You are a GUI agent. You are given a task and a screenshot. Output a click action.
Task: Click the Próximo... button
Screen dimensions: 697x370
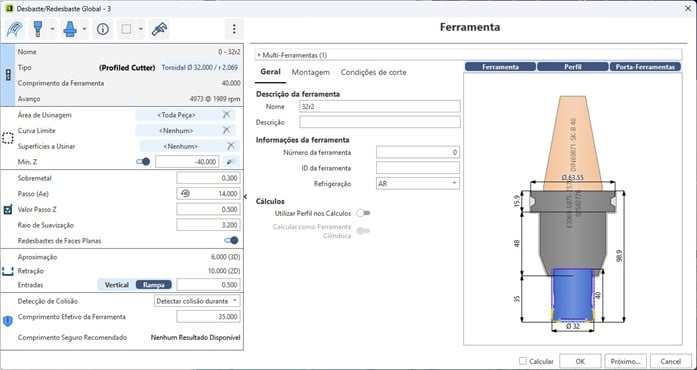[x=625, y=361]
